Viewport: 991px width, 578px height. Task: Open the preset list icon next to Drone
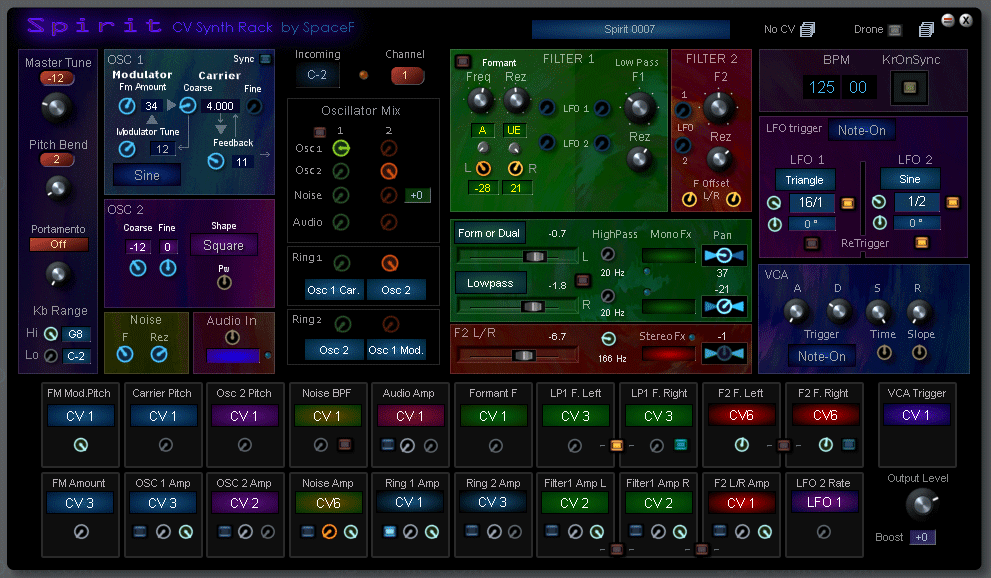(927, 29)
